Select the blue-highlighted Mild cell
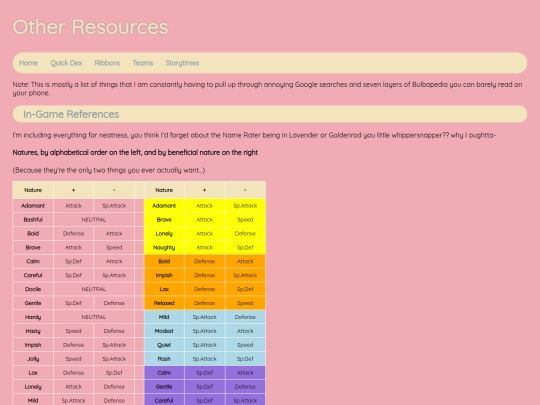Image resolution: width=540 pixels, height=405 pixels. (164, 317)
